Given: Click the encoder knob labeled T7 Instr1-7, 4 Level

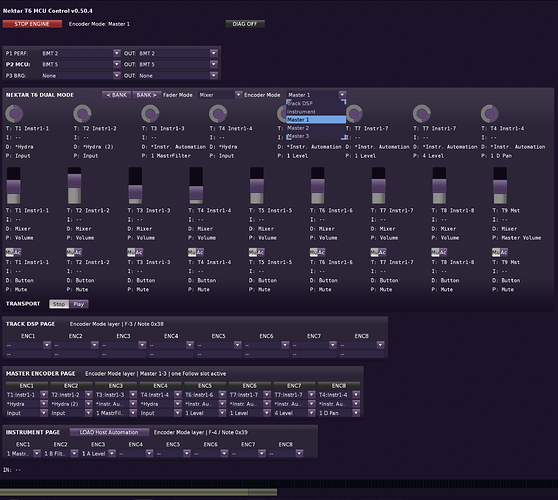Looking at the screenshot, I should click(x=422, y=114).
